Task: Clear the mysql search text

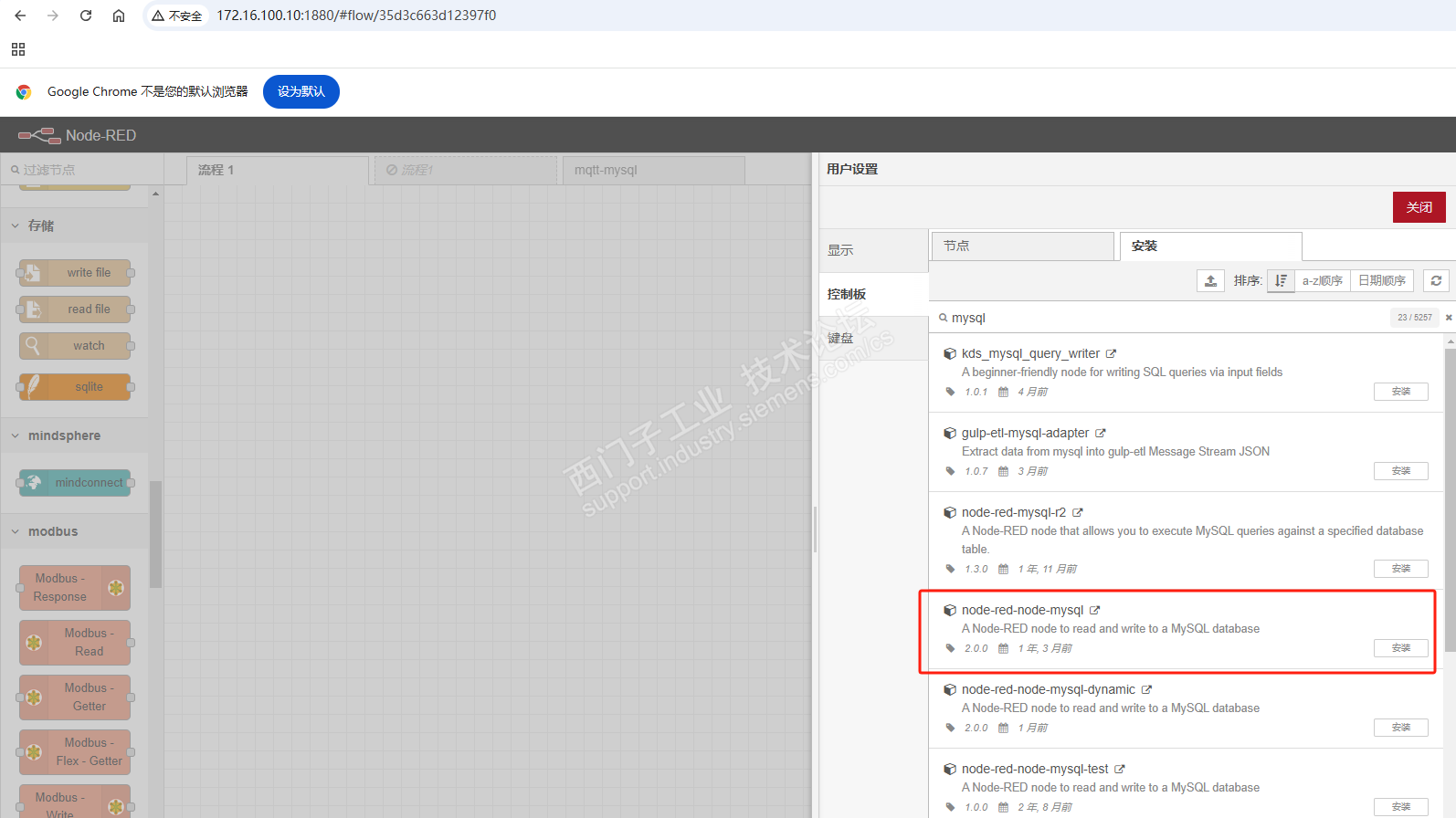Action: (1449, 318)
